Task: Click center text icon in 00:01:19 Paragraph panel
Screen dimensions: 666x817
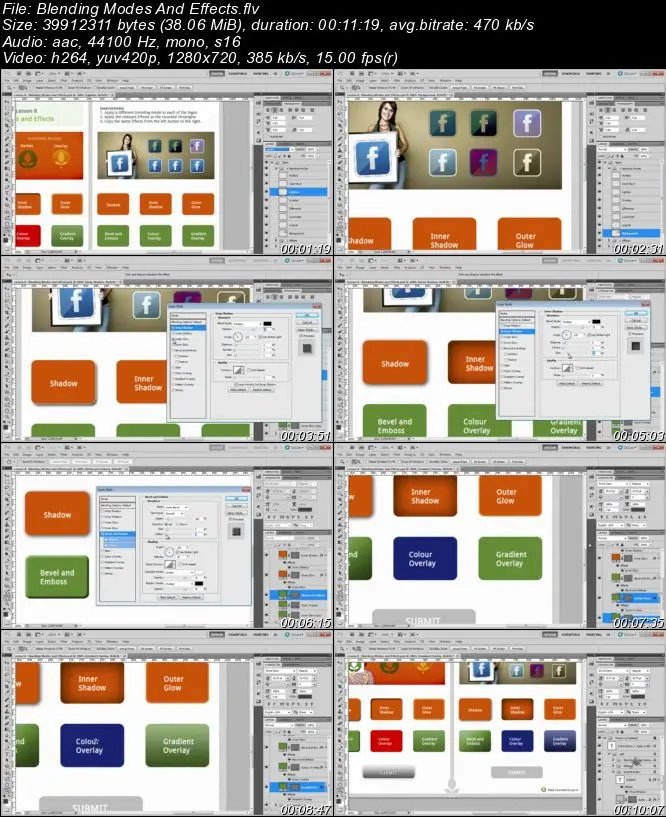Action: 275,110
